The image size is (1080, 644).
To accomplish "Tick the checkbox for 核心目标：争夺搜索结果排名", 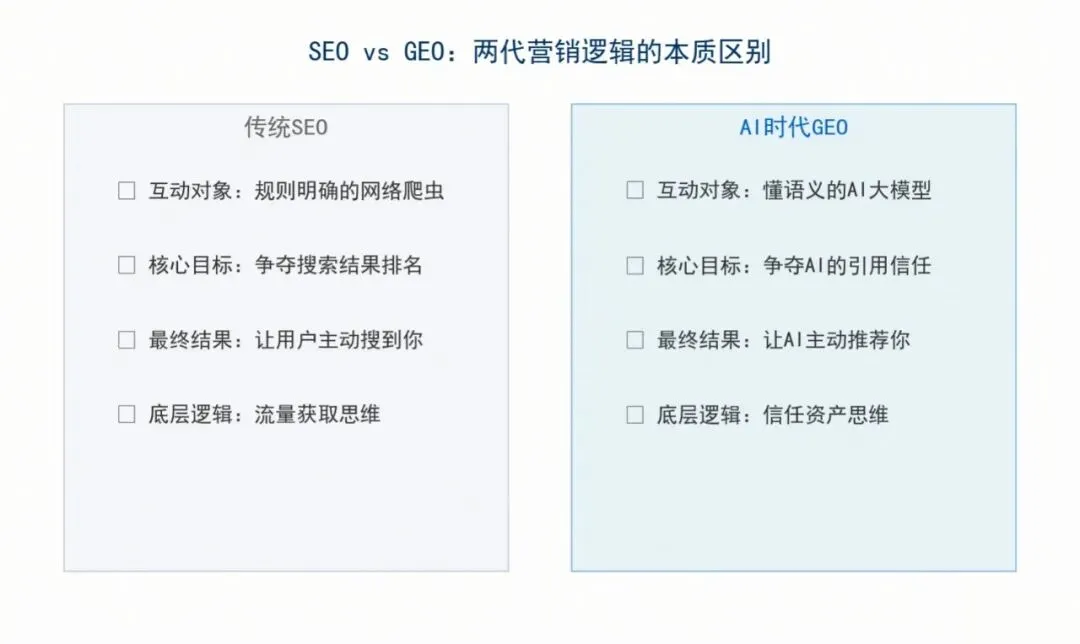I will point(126,265).
